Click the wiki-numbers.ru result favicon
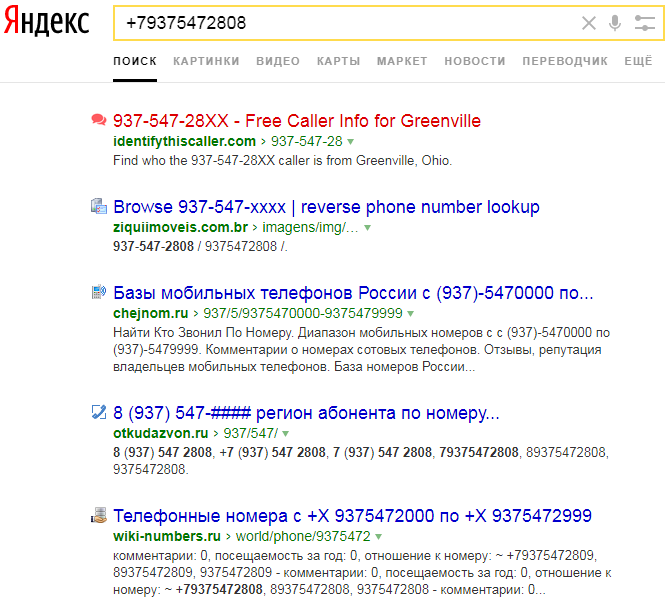This screenshot has height=611, width=665. click(99, 515)
